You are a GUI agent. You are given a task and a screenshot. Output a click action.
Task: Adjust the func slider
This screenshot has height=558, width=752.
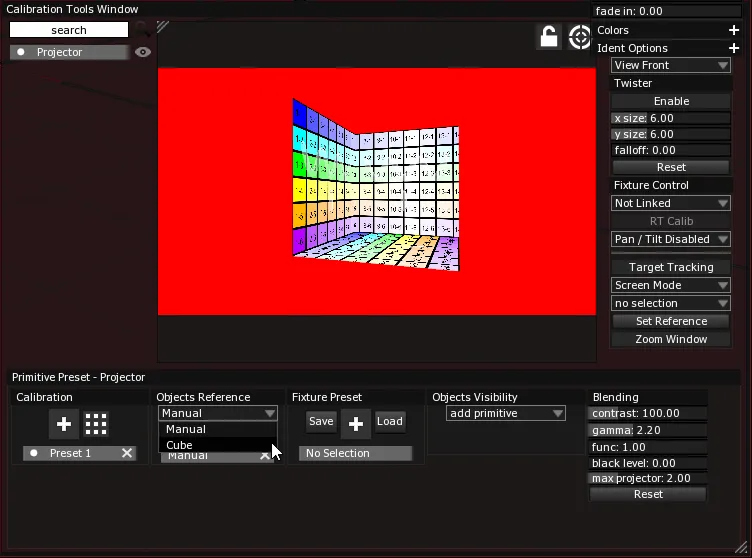[x=648, y=447]
